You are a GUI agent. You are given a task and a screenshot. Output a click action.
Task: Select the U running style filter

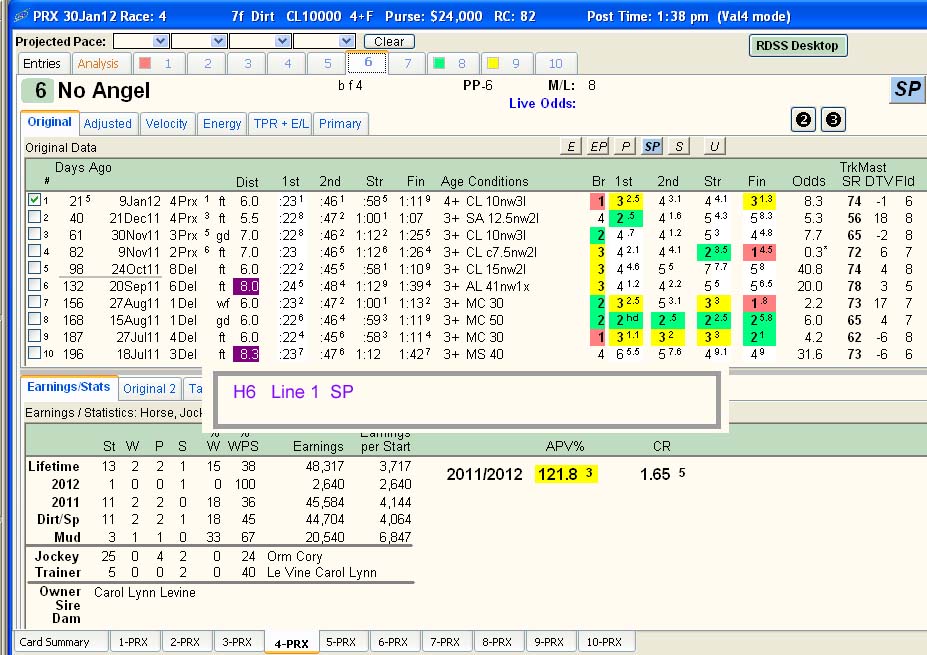click(x=714, y=146)
